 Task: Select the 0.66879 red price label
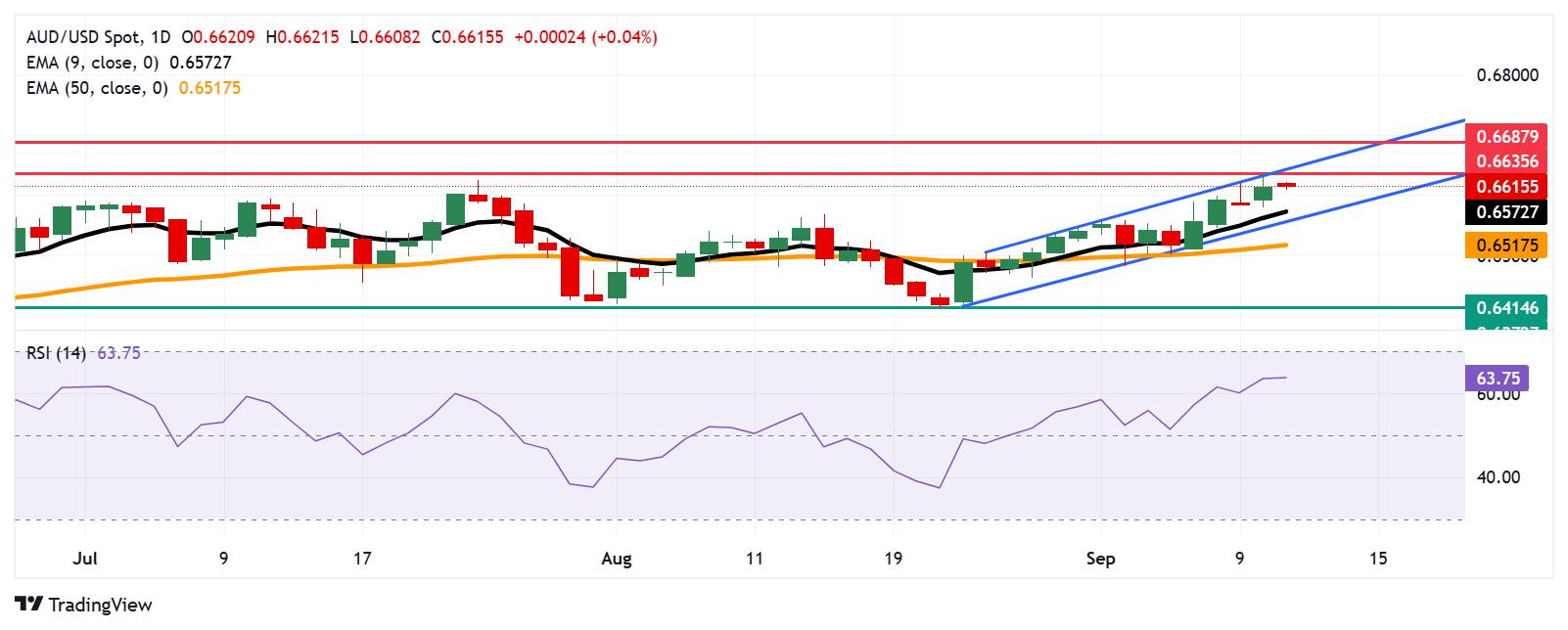click(x=1506, y=136)
